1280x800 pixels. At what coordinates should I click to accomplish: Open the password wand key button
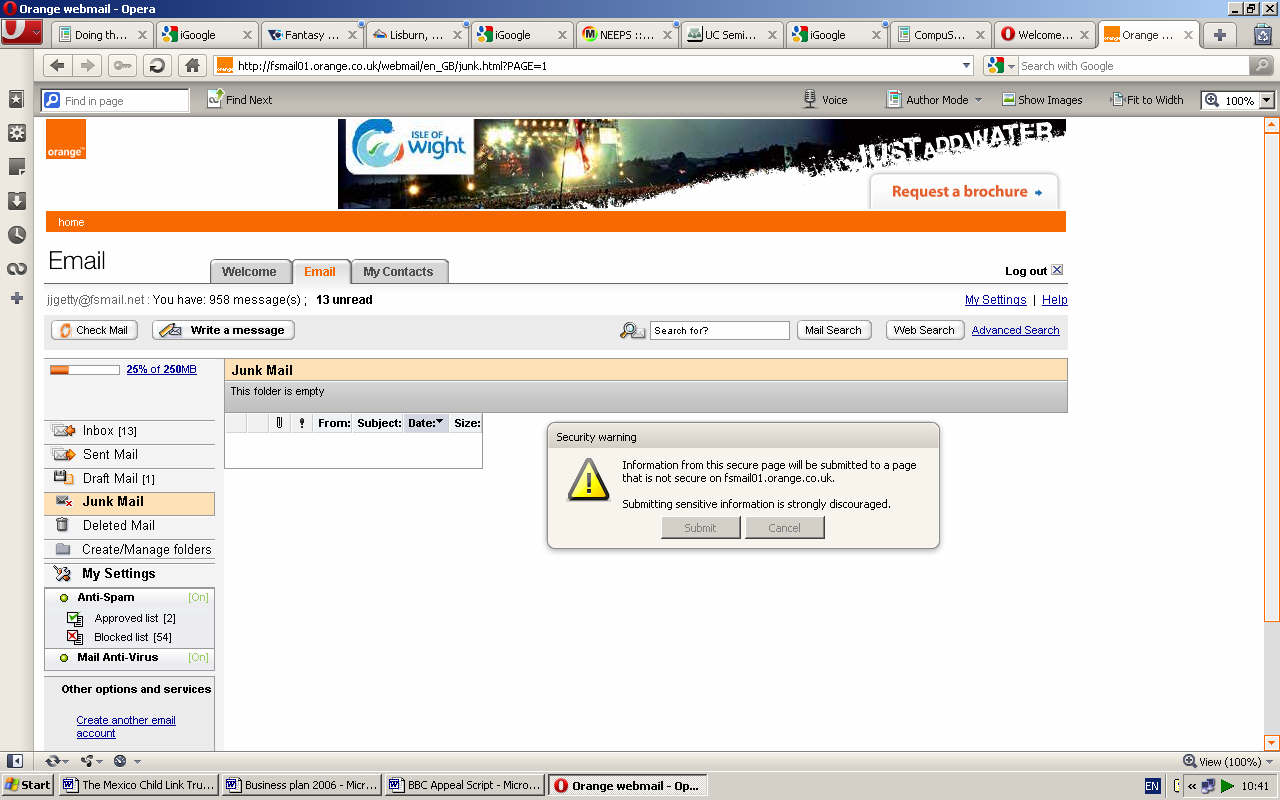tap(122, 66)
